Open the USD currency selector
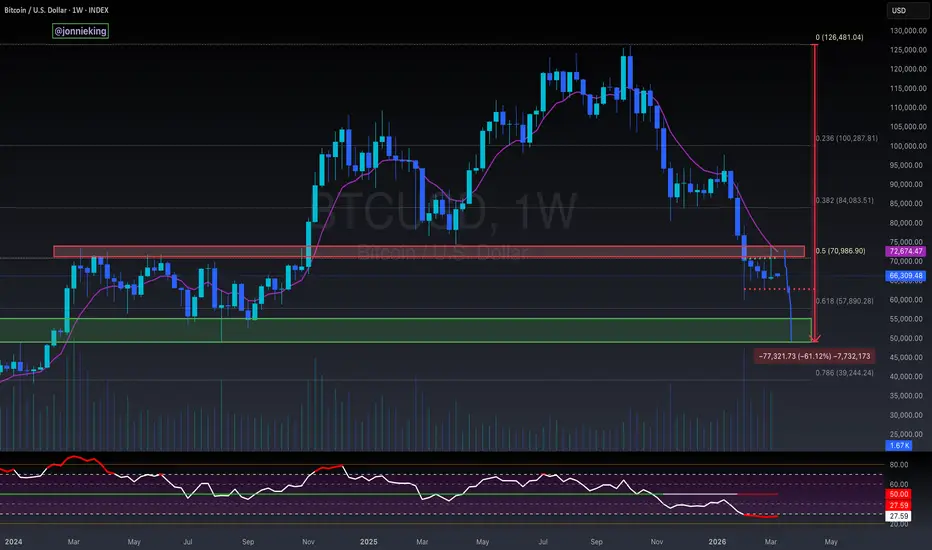 point(907,10)
